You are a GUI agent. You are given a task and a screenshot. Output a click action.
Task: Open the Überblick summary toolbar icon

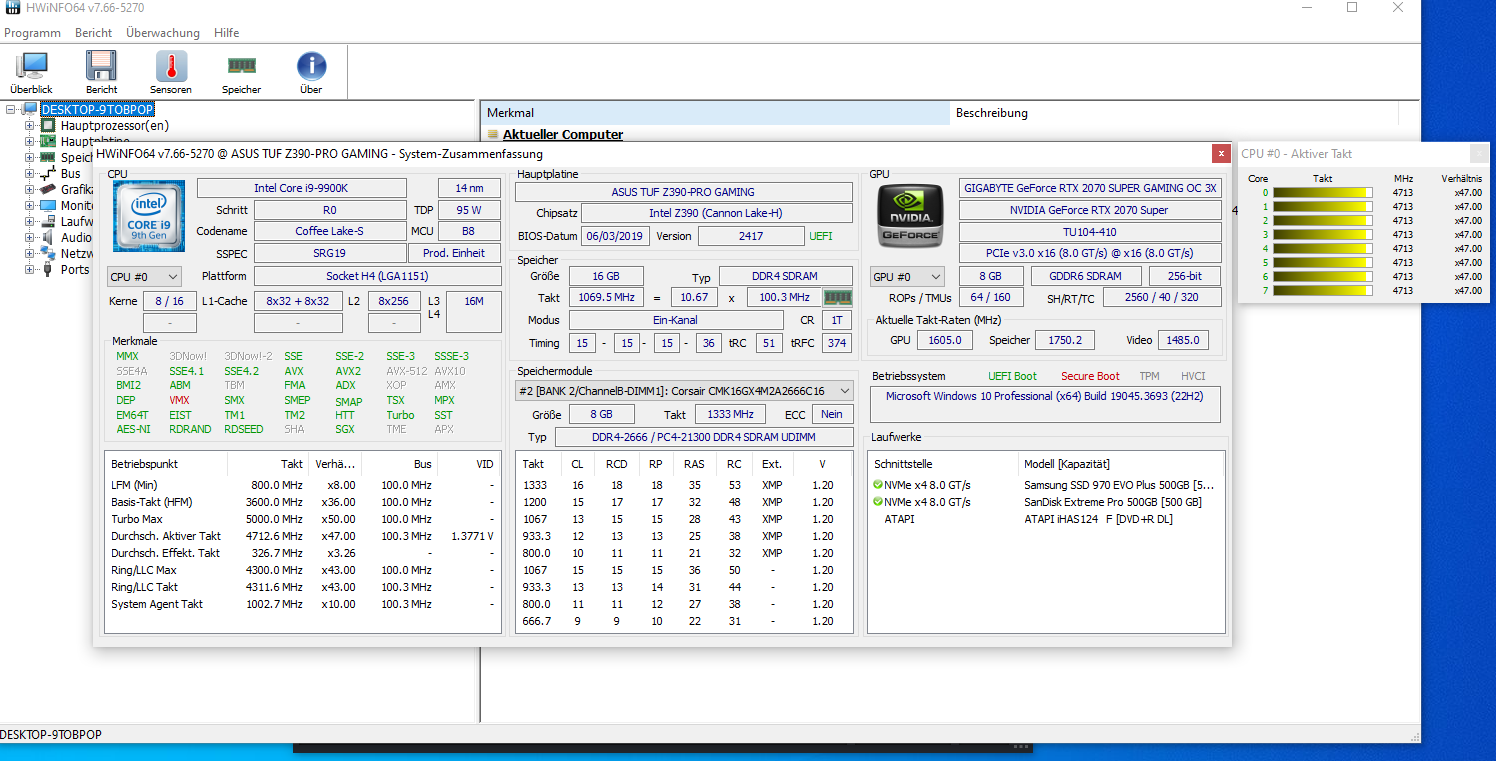[31, 72]
